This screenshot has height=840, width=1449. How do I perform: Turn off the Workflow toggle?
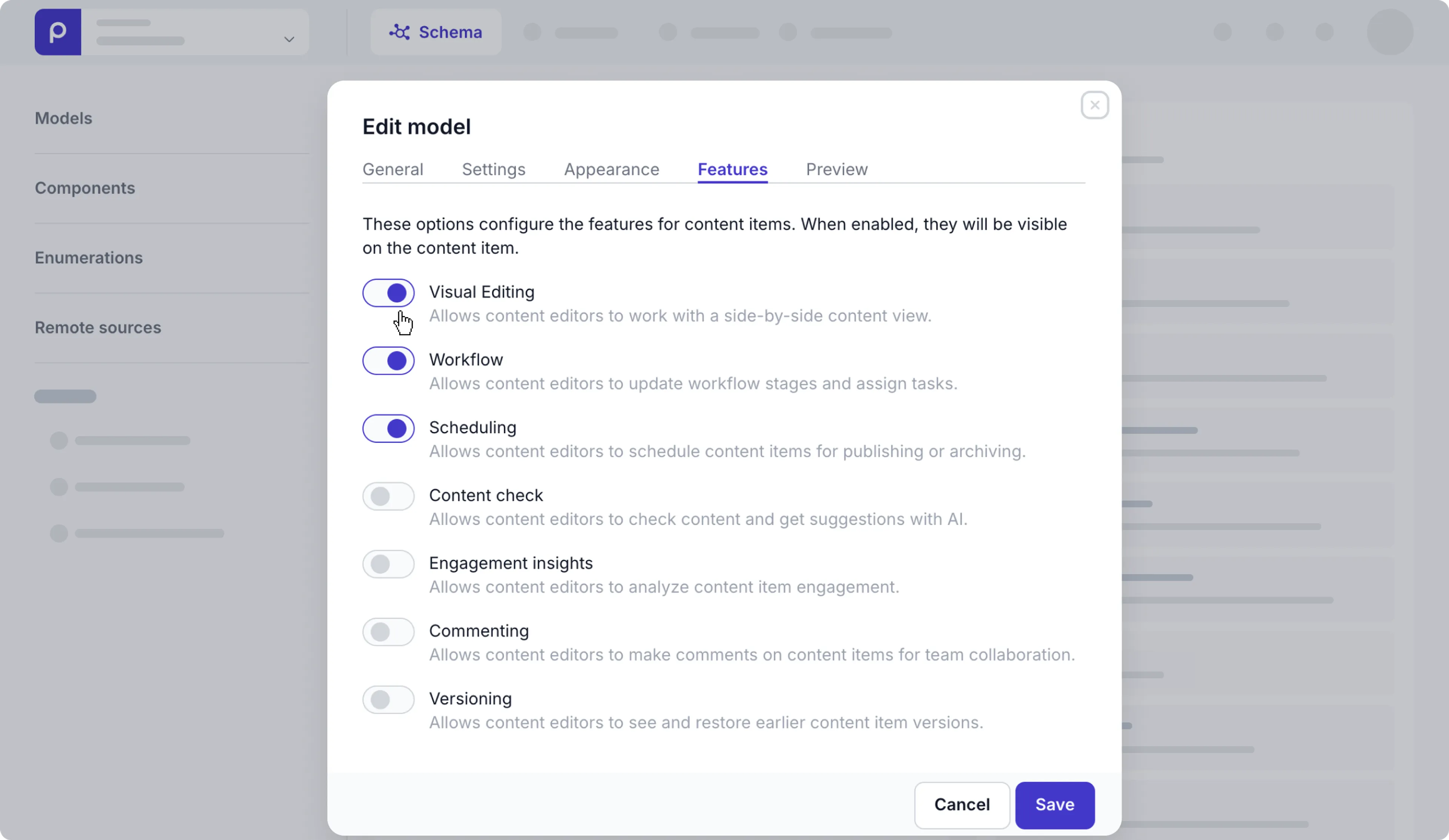[x=388, y=360]
